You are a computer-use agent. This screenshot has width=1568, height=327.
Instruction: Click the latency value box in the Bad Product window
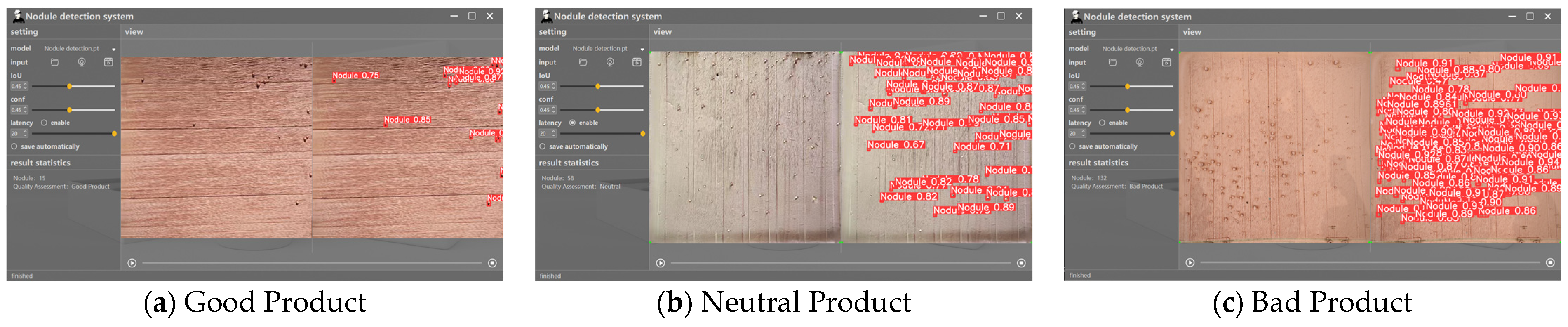pyautogui.click(x=1077, y=133)
